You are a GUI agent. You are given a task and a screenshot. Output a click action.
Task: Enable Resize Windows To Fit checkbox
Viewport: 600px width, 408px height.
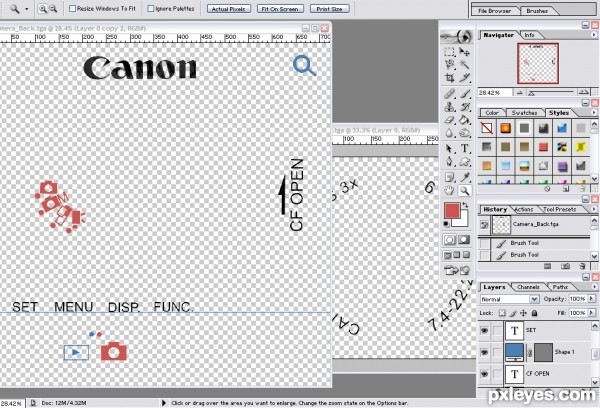(72, 8)
